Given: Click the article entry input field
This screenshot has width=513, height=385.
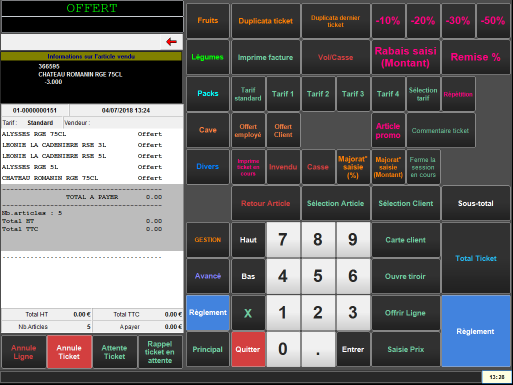Looking at the screenshot, I should tap(81, 42).
